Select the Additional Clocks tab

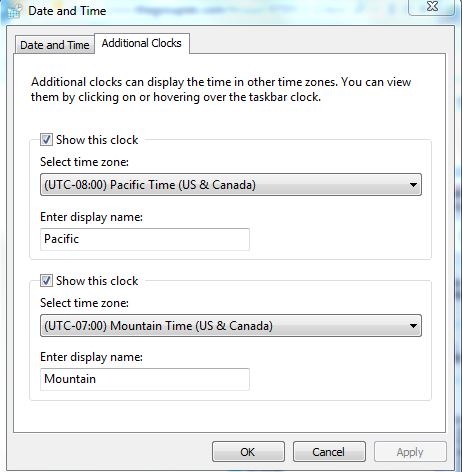point(142,43)
